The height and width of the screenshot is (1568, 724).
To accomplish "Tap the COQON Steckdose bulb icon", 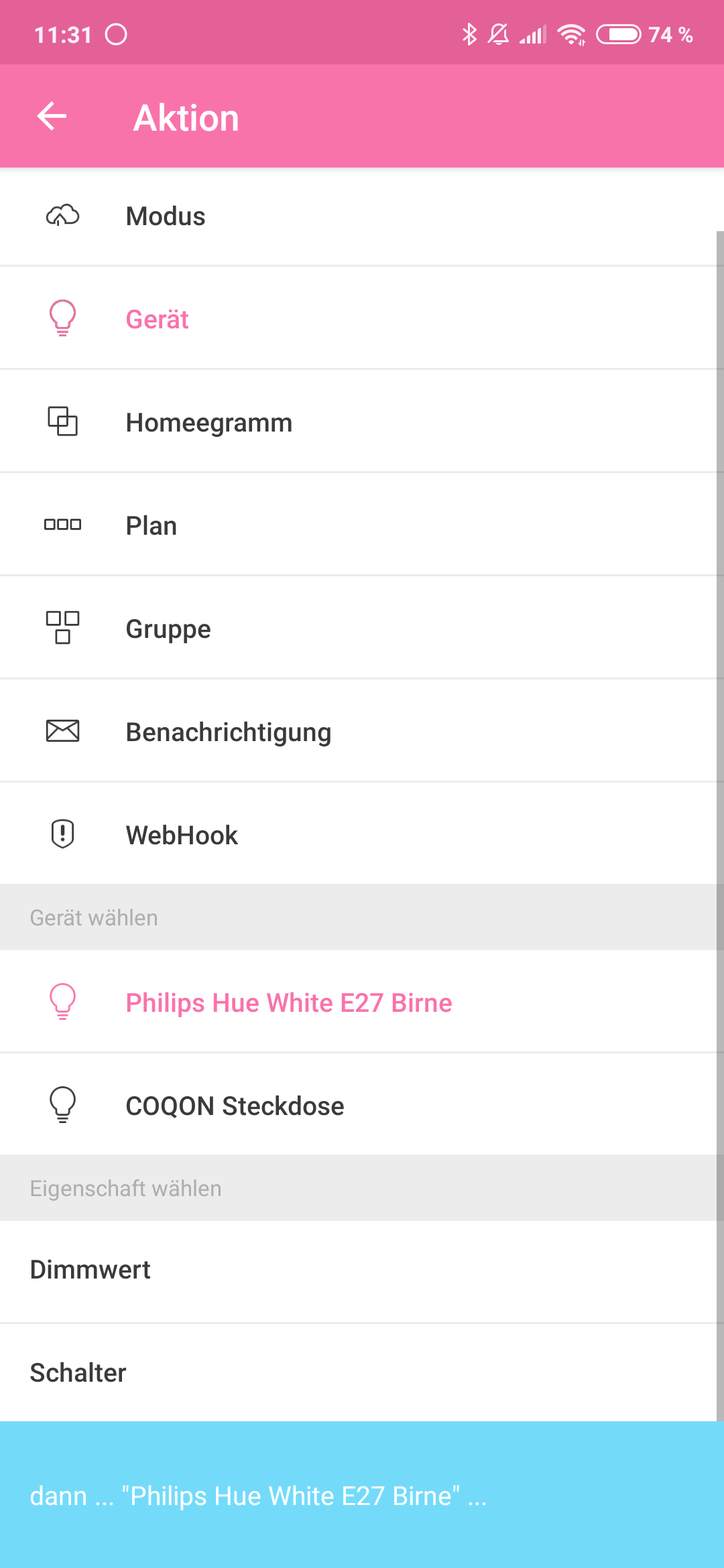I will pyautogui.click(x=62, y=1105).
